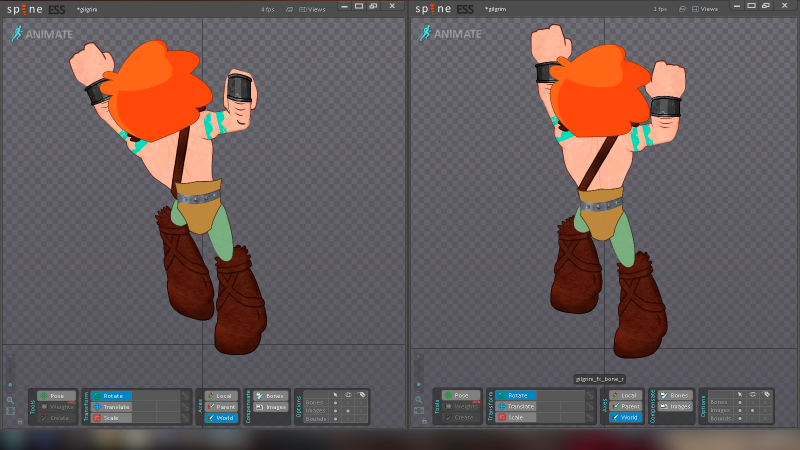Choose World axes in left window
The width and height of the screenshot is (800, 450).
tap(221, 418)
